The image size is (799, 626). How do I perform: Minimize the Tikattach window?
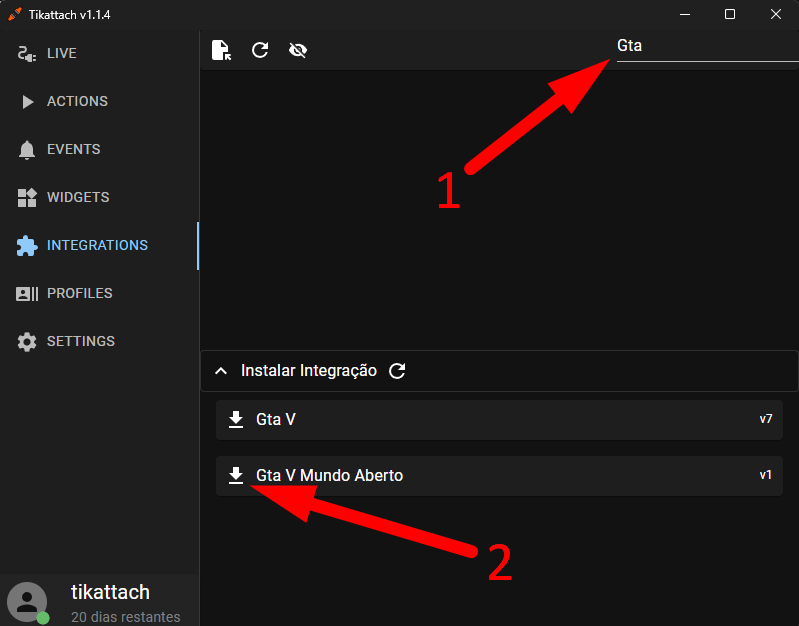pos(685,14)
